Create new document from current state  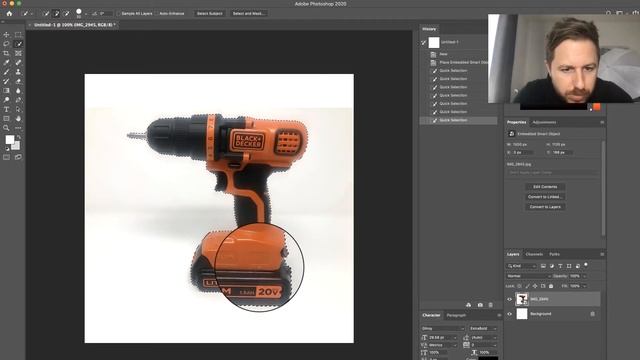pos(469,305)
